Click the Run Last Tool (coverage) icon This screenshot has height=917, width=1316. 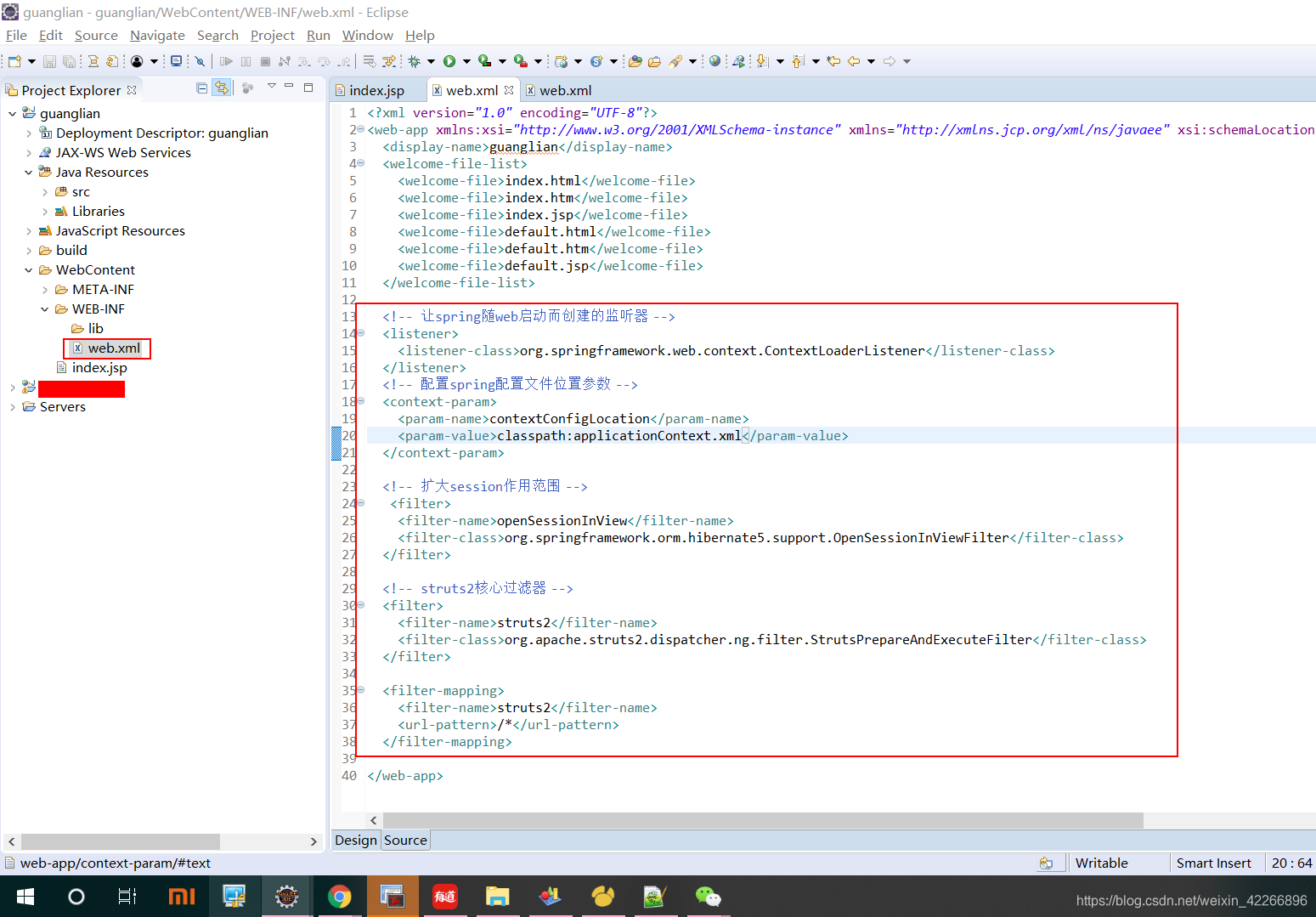point(485,61)
